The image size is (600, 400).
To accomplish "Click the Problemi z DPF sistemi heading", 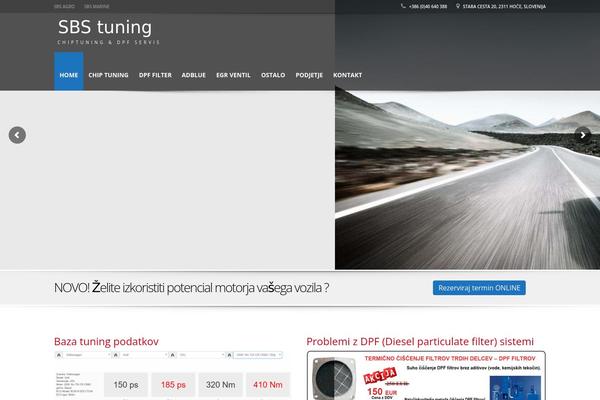I will (x=420, y=341).
